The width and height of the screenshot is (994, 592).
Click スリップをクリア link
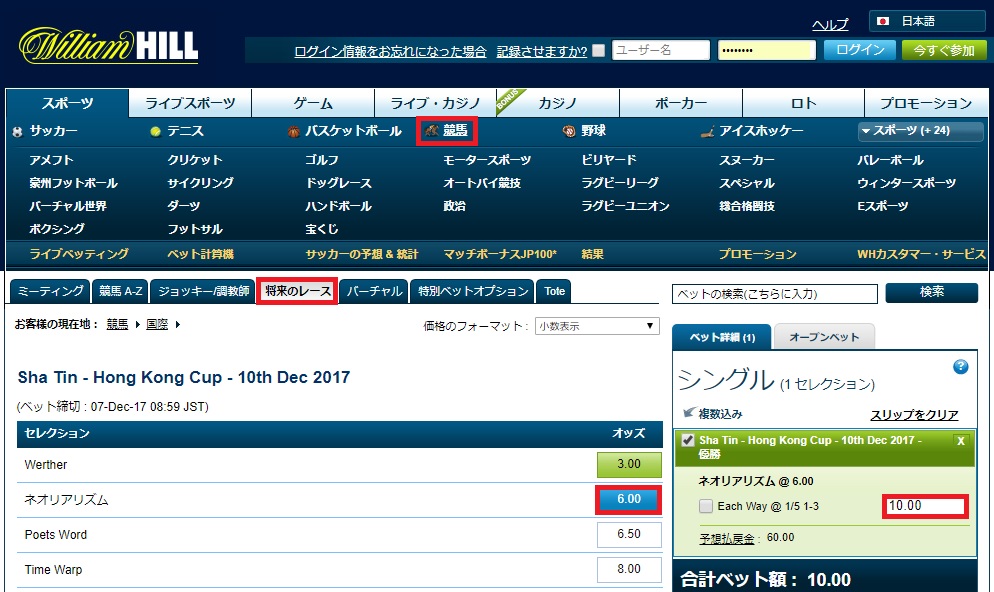914,415
